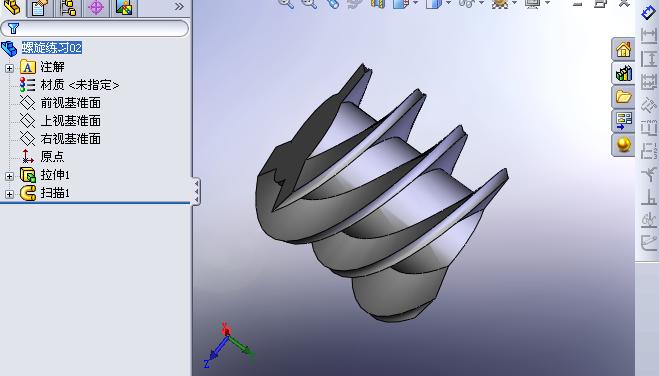Select the 螺旋练习02 root node label
The height and width of the screenshot is (376, 659).
pos(52,48)
